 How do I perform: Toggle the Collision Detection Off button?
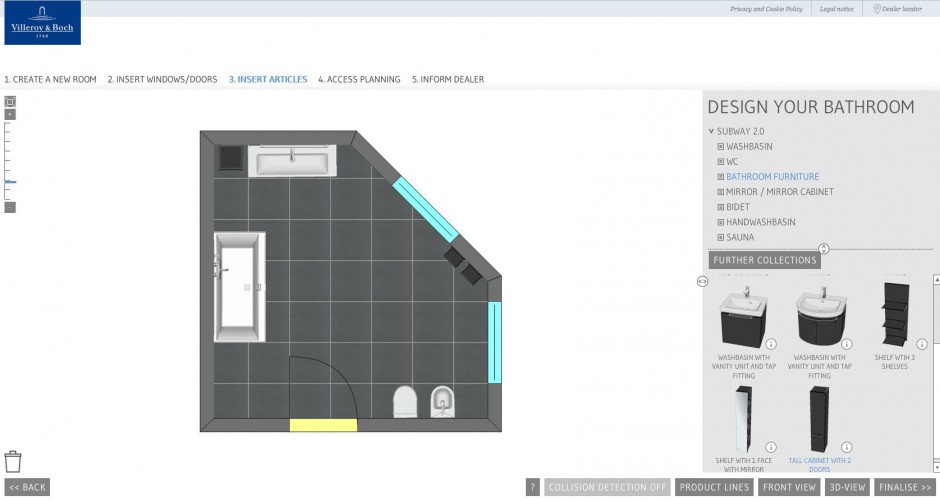(x=607, y=487)
